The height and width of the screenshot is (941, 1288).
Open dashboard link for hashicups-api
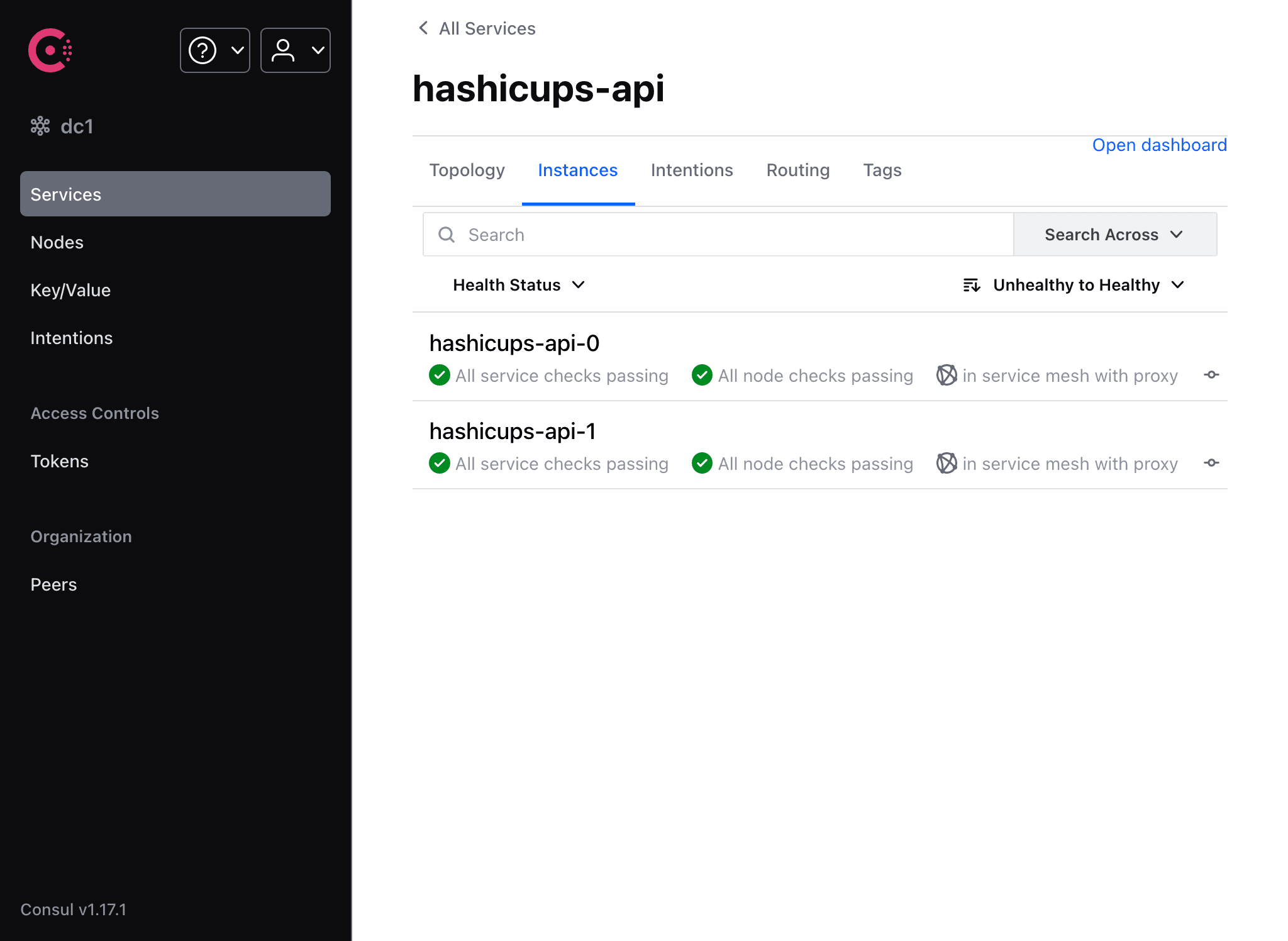(x=1160, y=145)
